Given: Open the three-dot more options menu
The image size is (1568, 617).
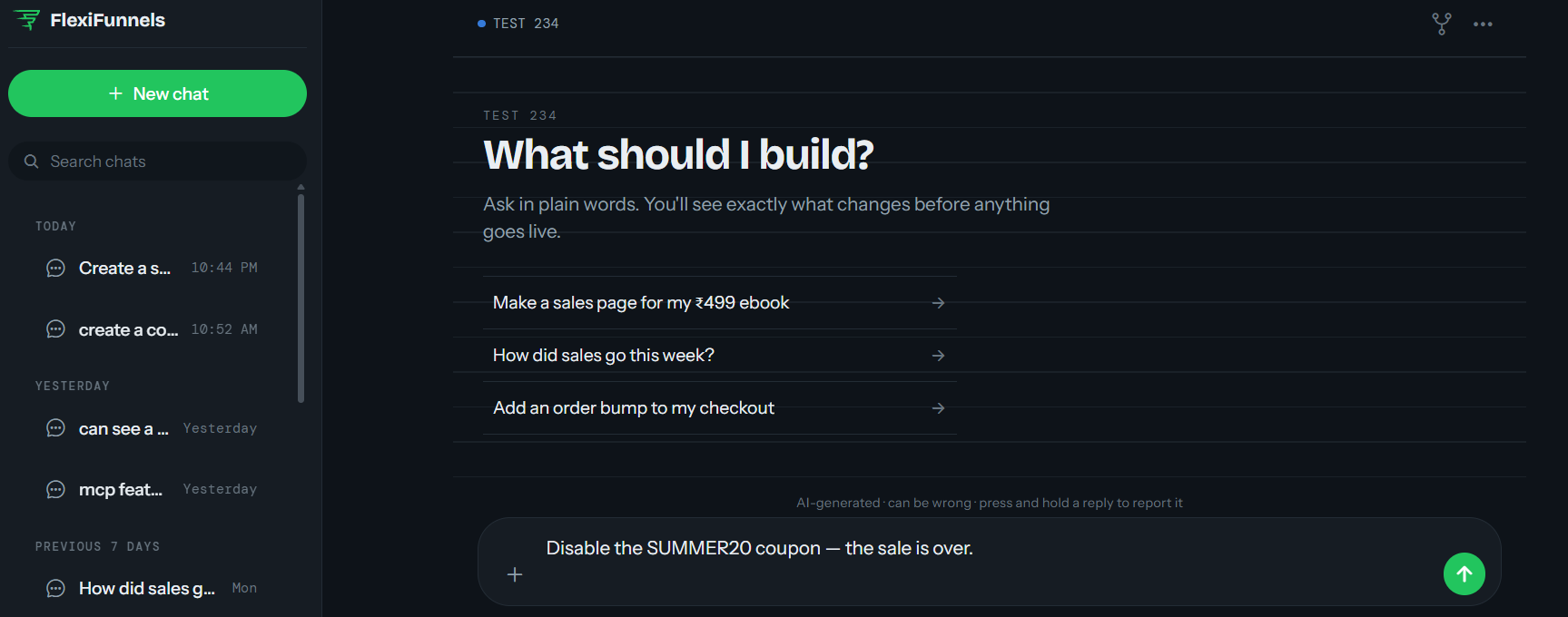Looking at the screenshot, I should [1483, 24].
